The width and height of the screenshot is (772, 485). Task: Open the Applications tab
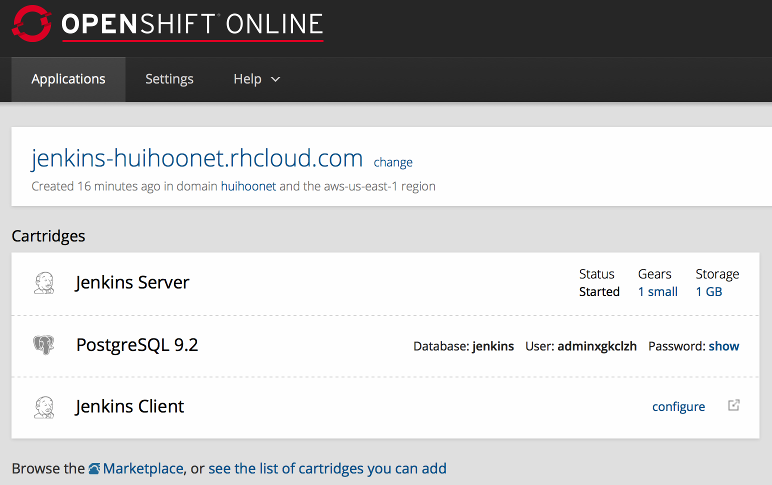tap(68, 79)
